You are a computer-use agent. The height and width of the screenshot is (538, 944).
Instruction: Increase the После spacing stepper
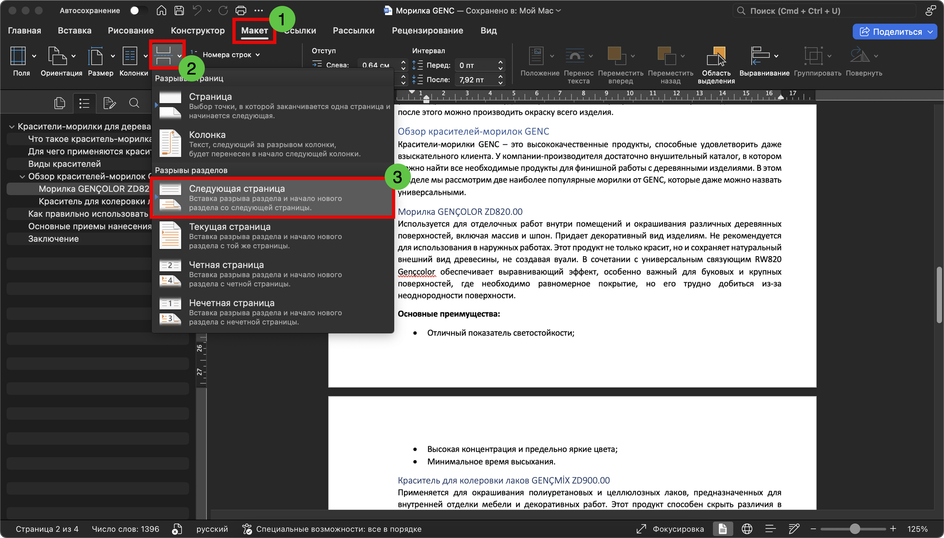[x=500, y=76]
